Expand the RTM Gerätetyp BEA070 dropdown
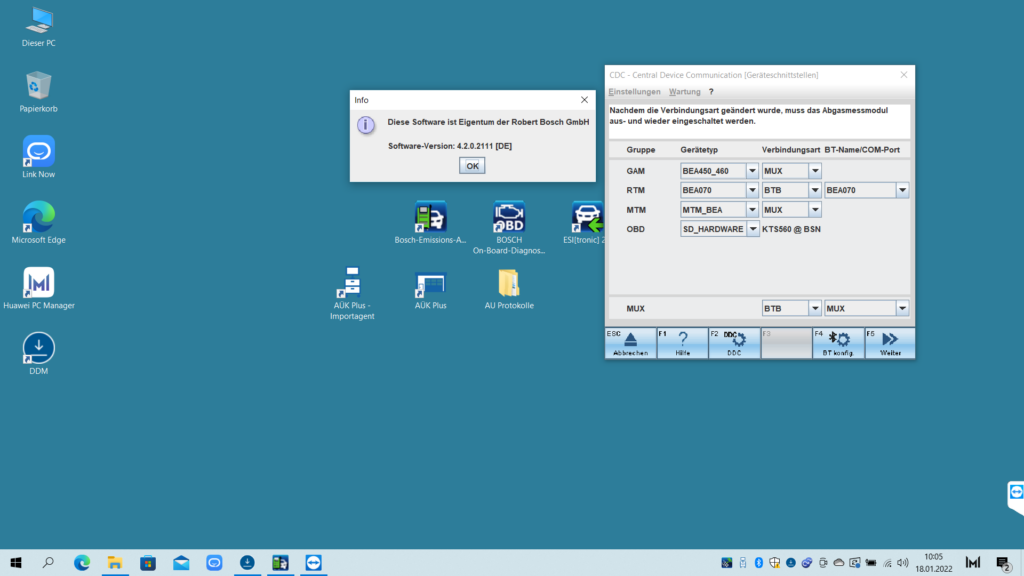1024x576 pixels. 752,190
